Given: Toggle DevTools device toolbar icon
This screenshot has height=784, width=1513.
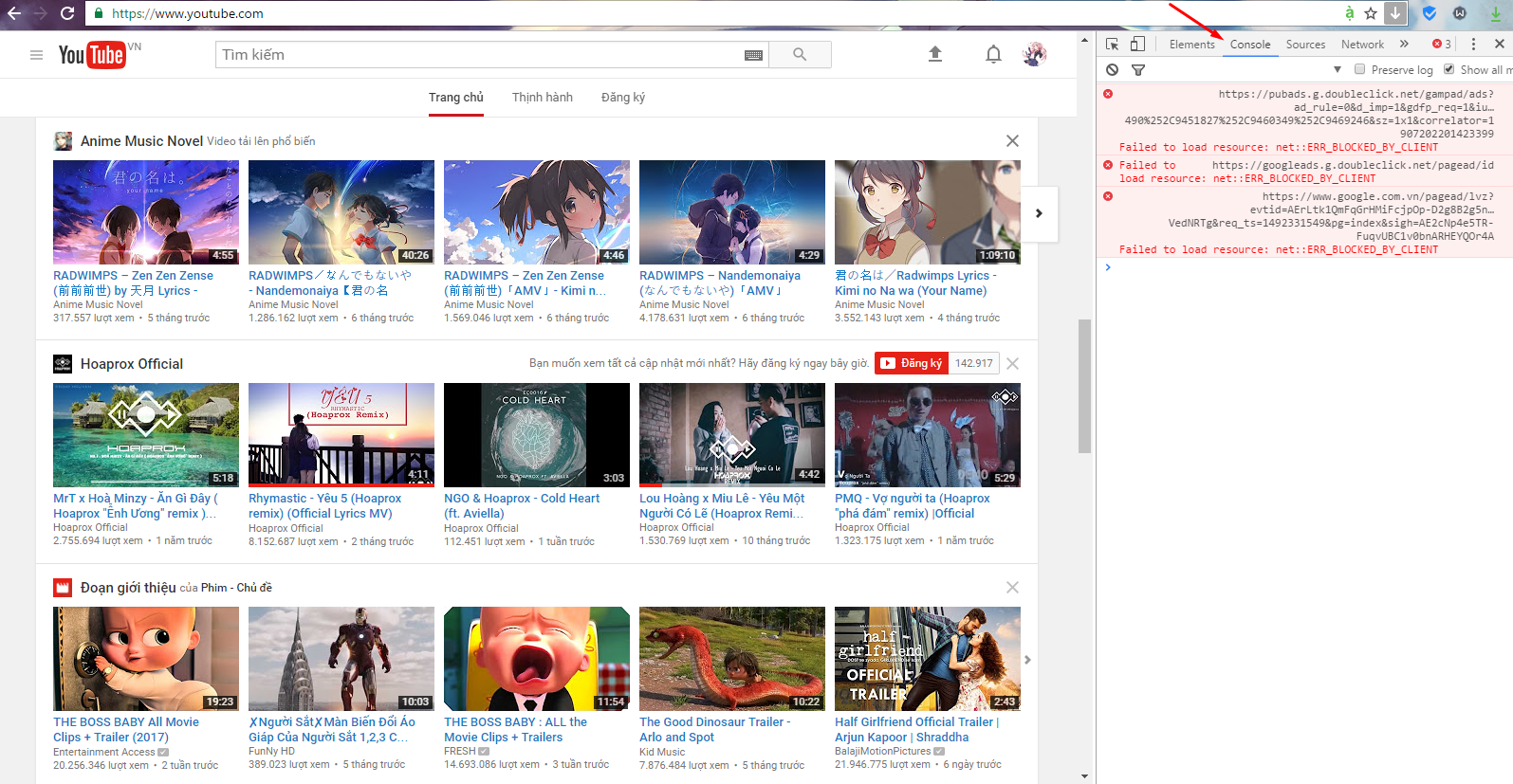Looking at the screenshot, I should 1138,44.
